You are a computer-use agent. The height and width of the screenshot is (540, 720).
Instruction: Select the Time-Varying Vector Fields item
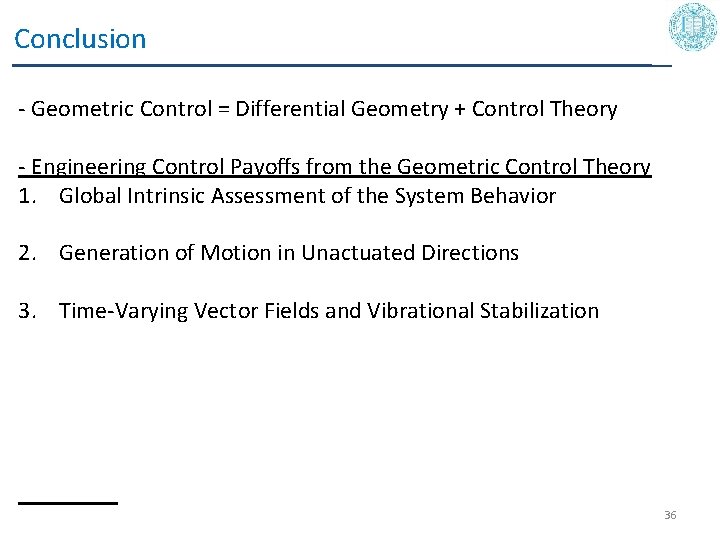click(328, 311)
